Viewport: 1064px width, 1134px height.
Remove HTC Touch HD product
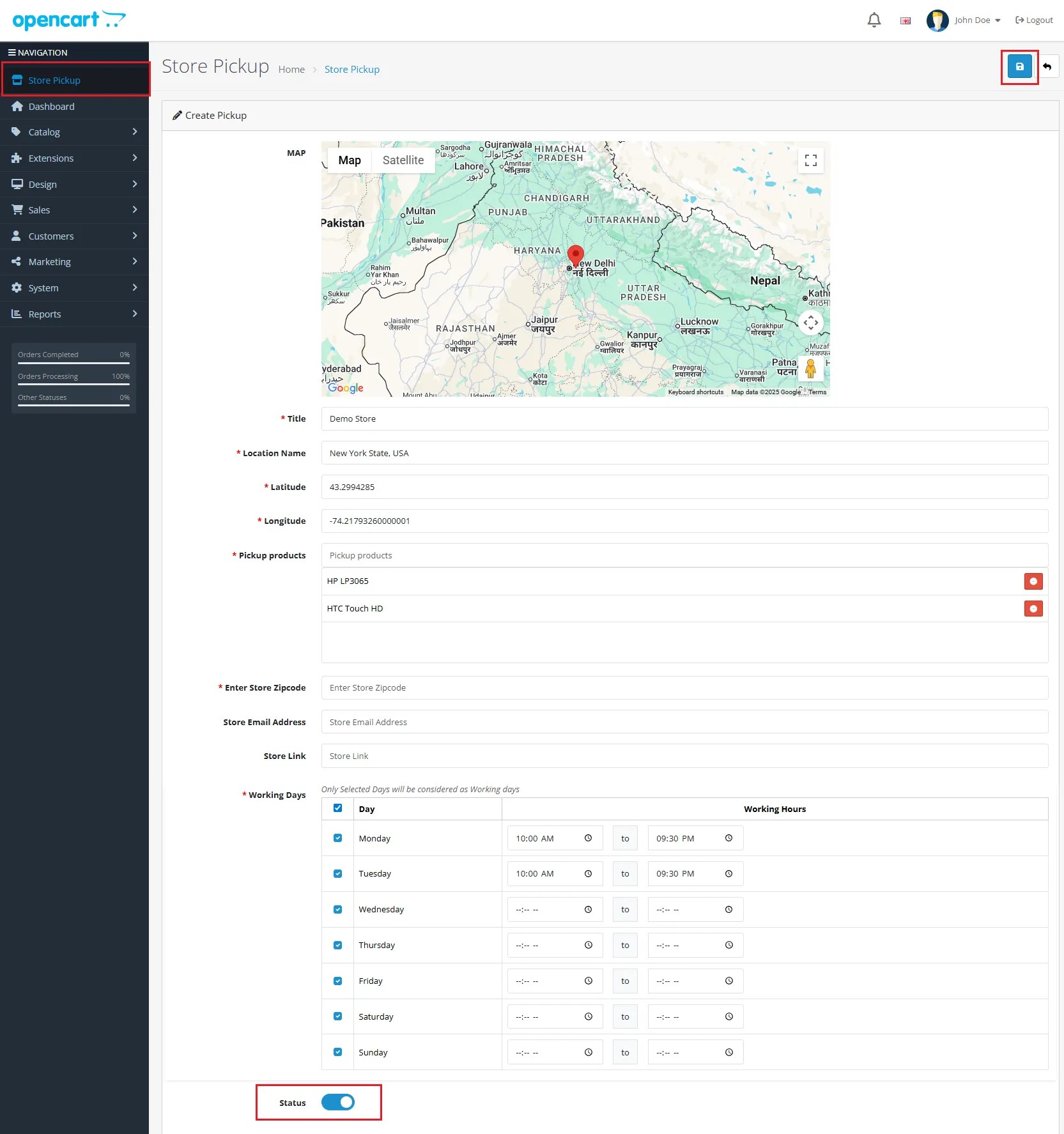pyautogui.click(x=1033, y=609)
